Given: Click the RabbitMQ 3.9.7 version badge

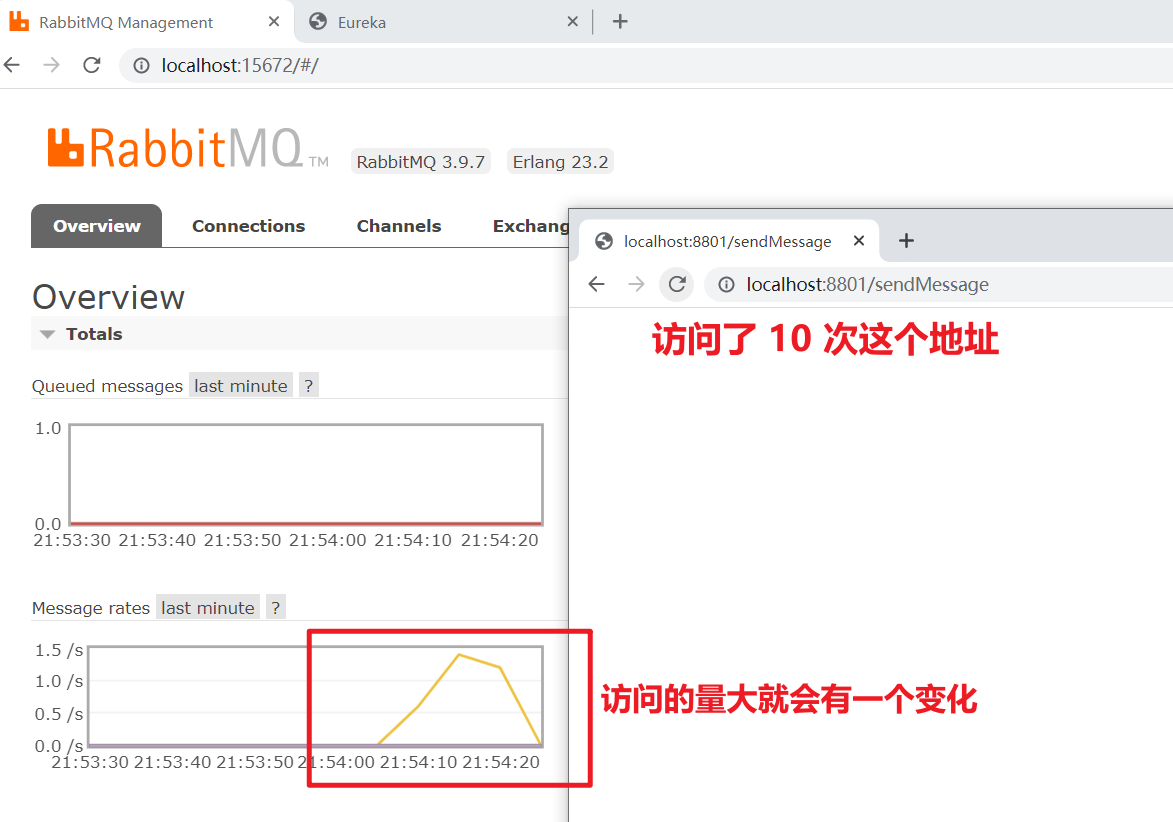Looking at the screenshot, I should (420, 162).
